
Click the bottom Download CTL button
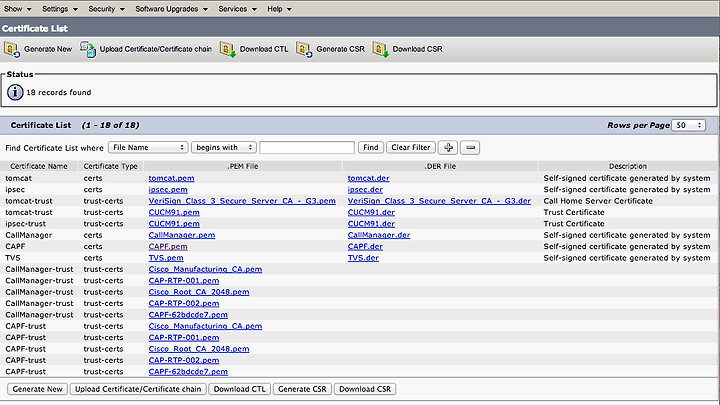240,389
